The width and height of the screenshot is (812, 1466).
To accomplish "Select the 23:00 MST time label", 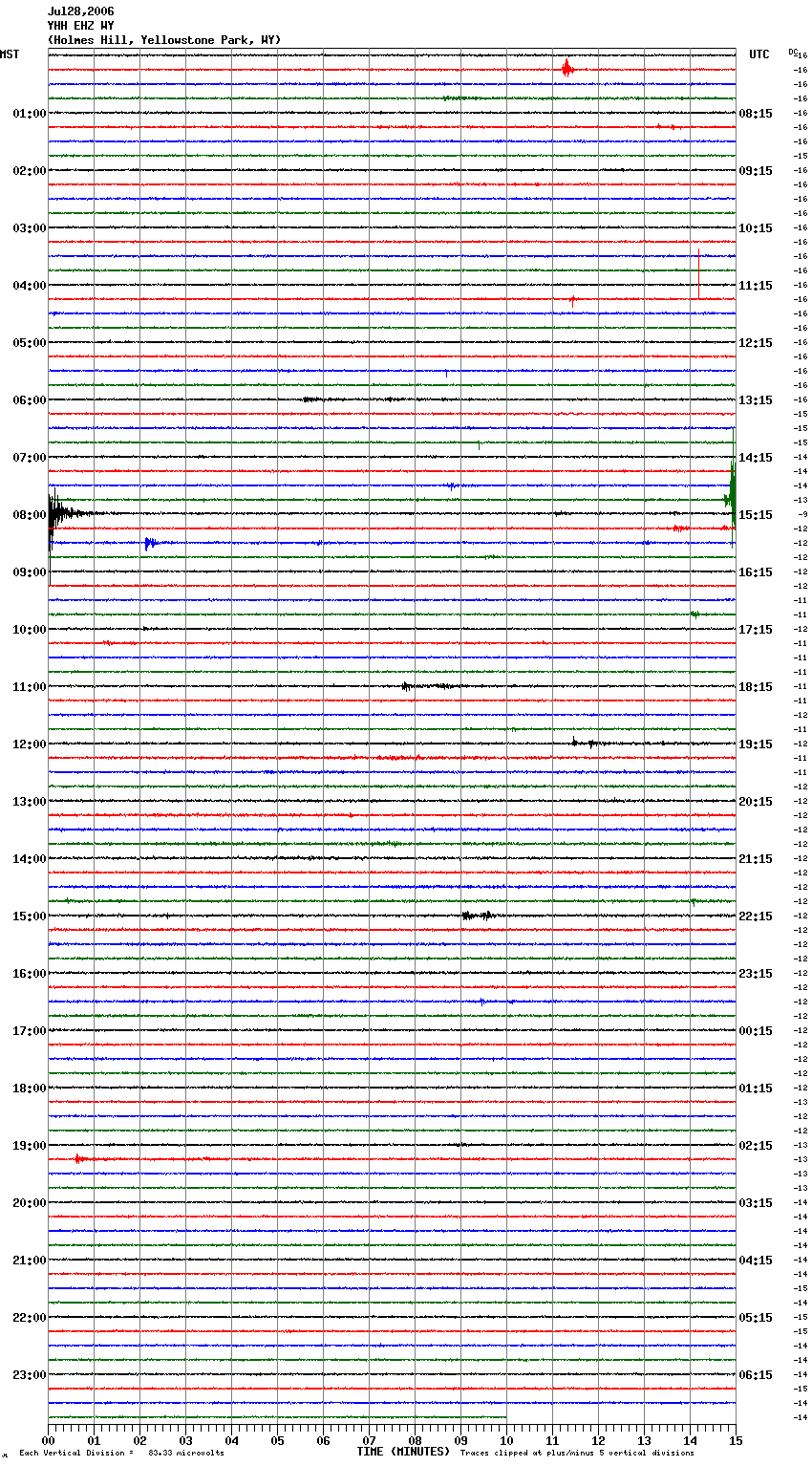I will click(x=30, y=1375).
